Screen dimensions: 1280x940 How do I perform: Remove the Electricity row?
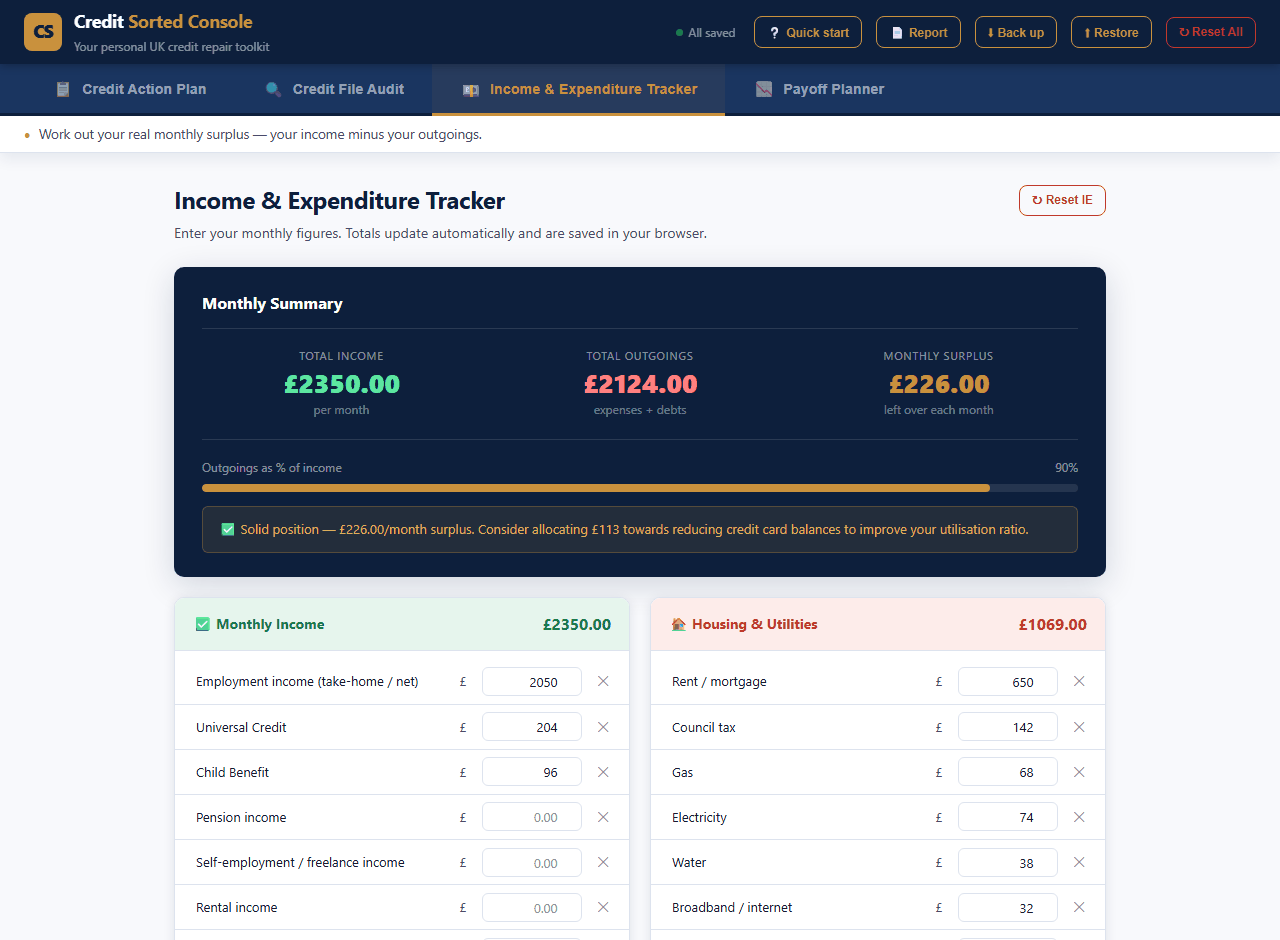[1079, 817]
